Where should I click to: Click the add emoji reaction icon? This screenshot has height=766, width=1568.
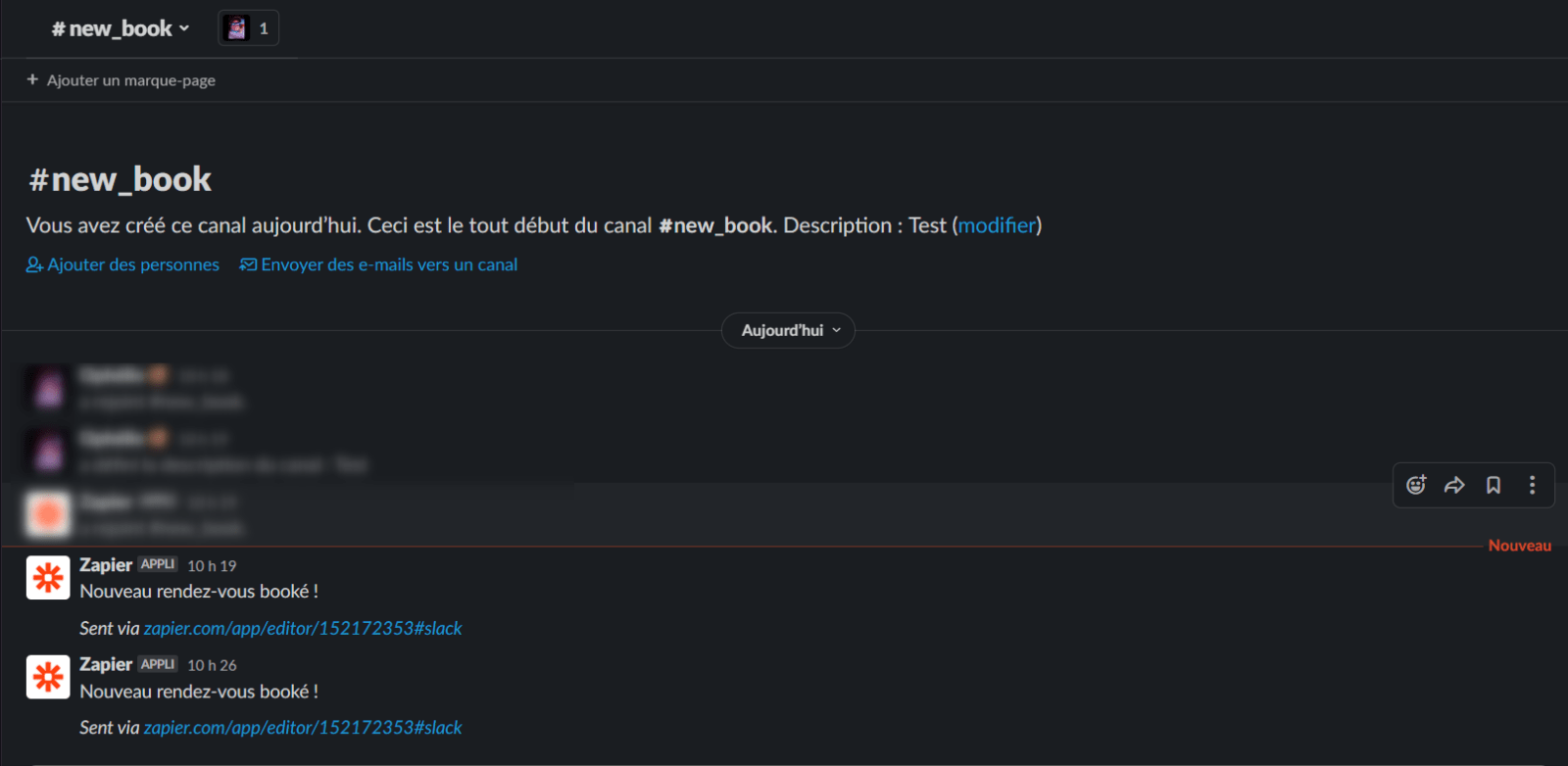tap(1416, 485)
